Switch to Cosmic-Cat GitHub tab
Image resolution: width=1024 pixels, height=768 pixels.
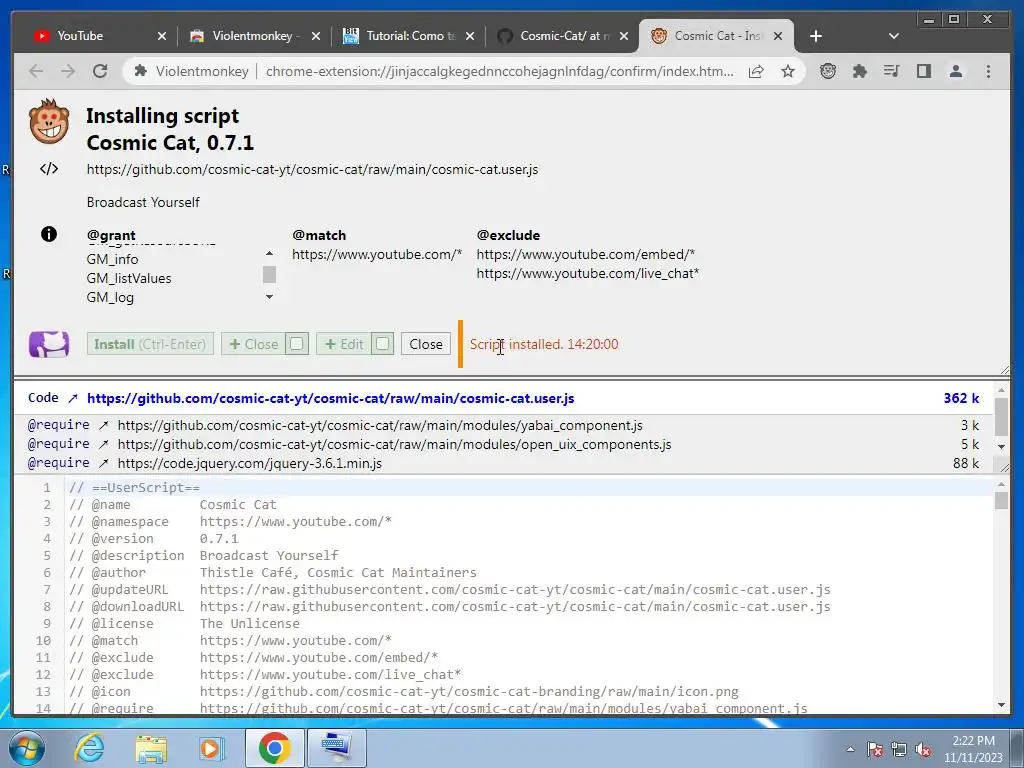point(562,36)
